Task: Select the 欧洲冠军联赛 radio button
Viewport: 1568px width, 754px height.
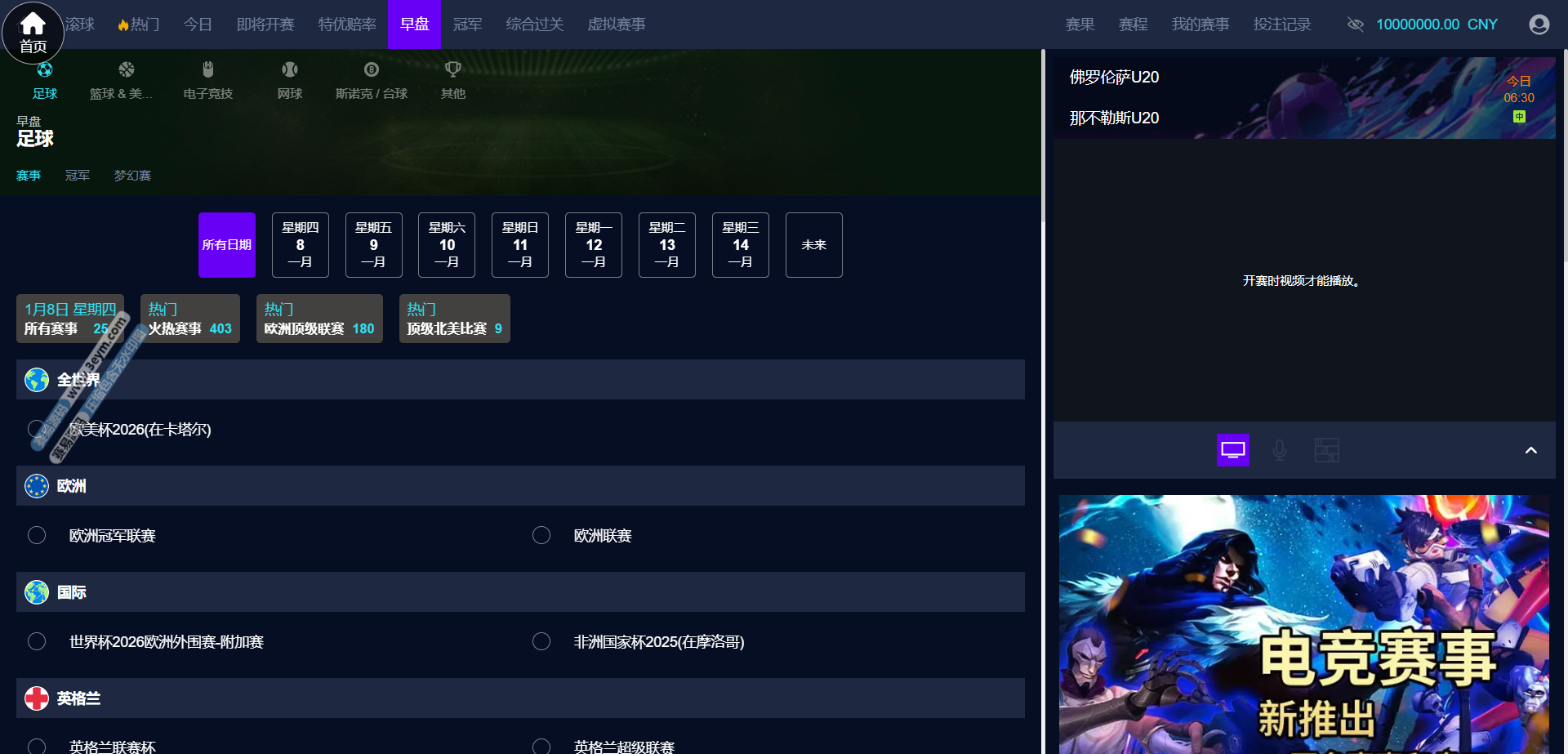Action: pos(37,535)
